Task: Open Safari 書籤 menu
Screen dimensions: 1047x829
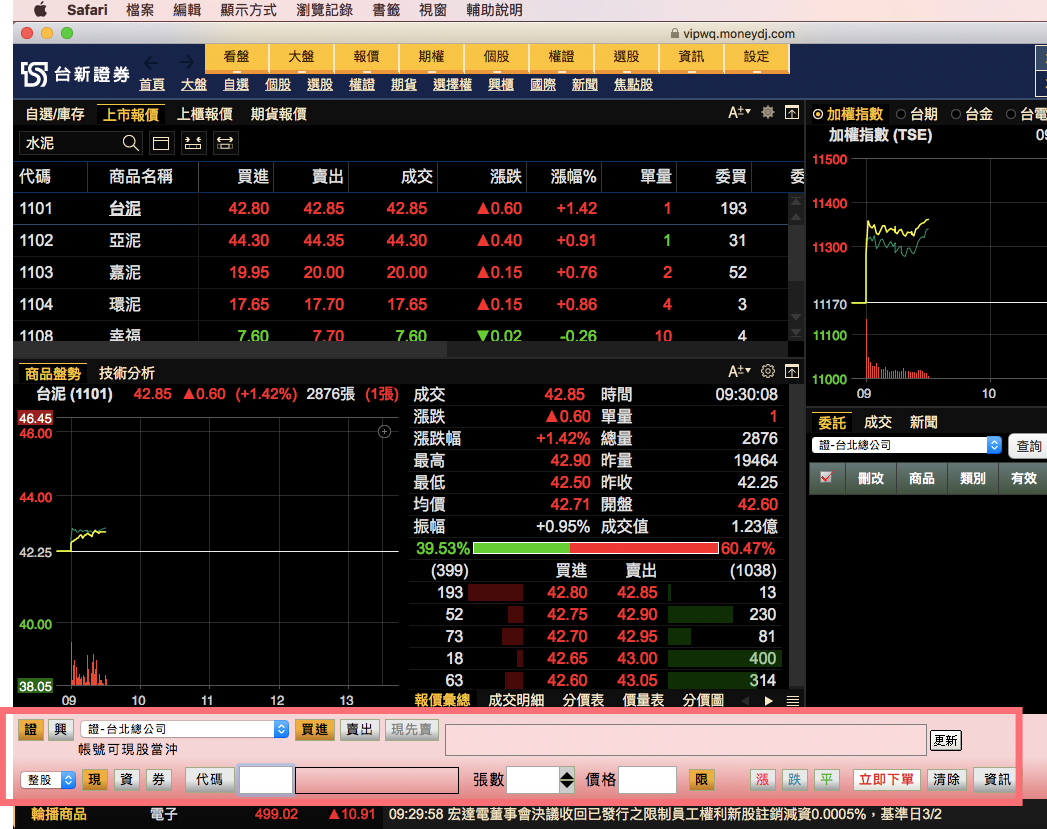Action: [x=386, y=10]
